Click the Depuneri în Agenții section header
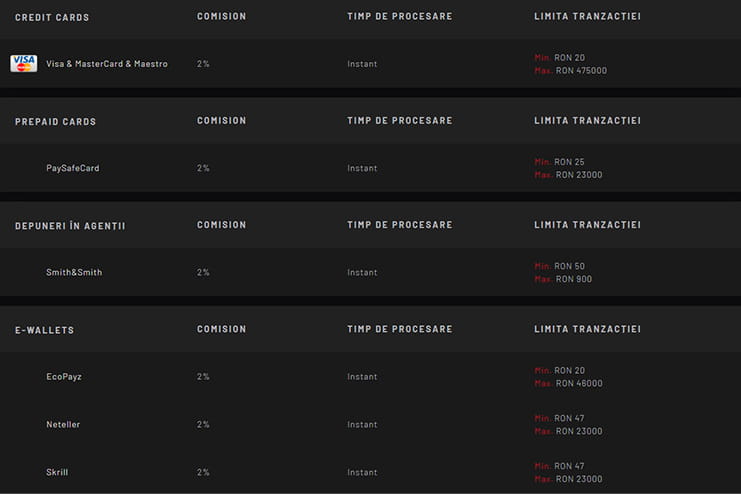Image resolution: width=741 pixels, height=494 pixels. click(x=70, y=226)
